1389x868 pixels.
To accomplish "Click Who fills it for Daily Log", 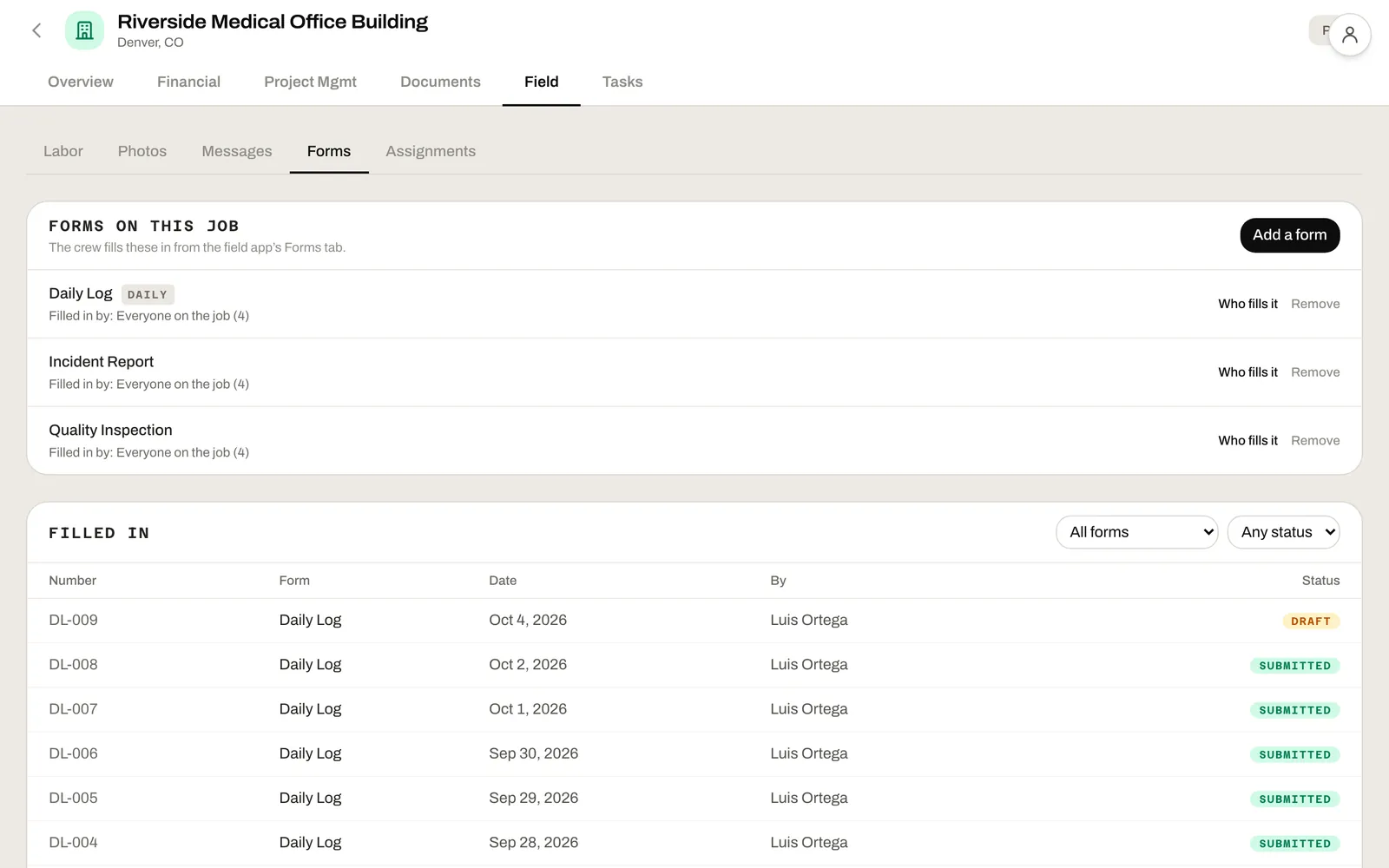I will 1247,304.
